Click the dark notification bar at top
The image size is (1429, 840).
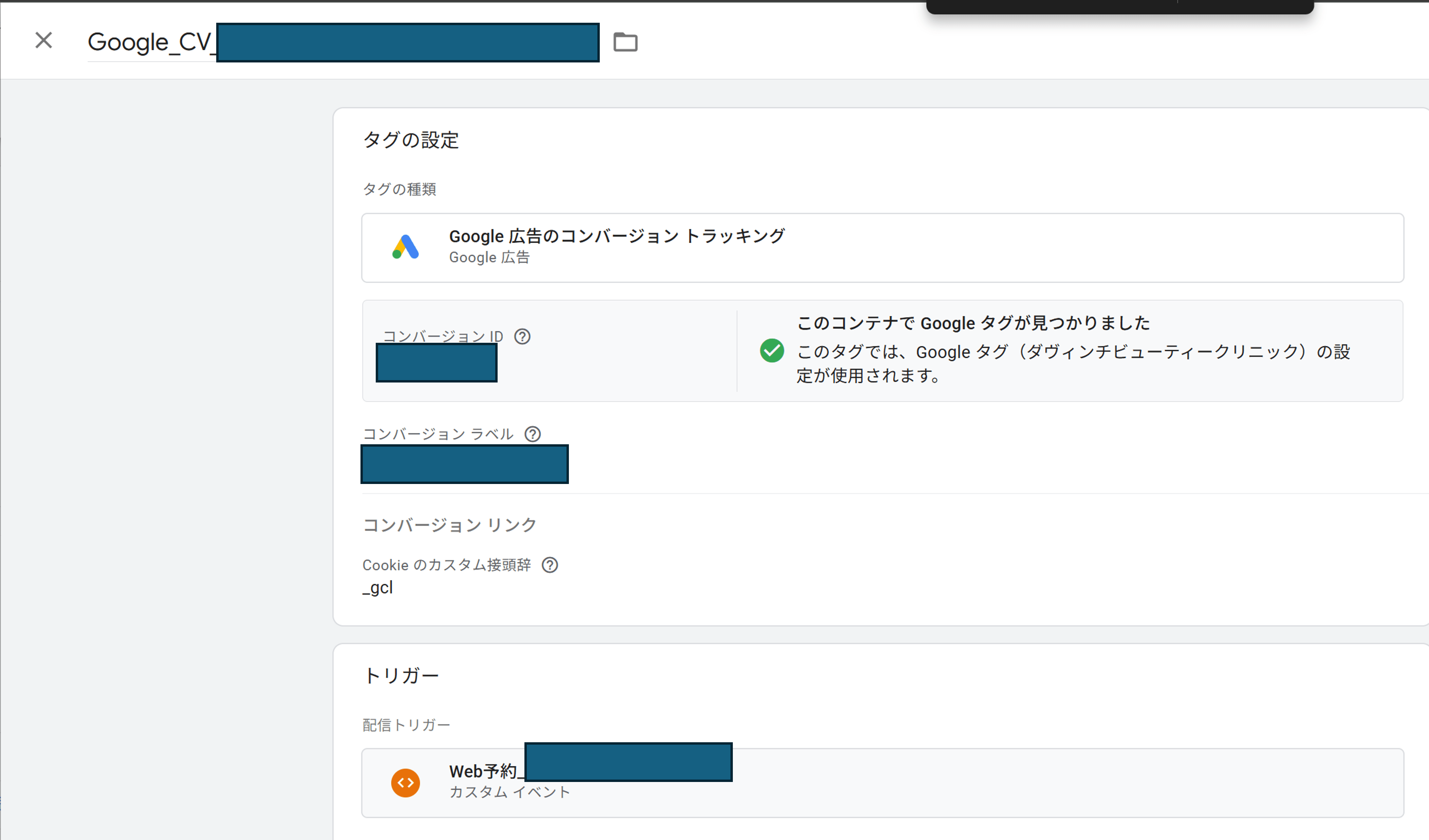tap(1119, 6)
